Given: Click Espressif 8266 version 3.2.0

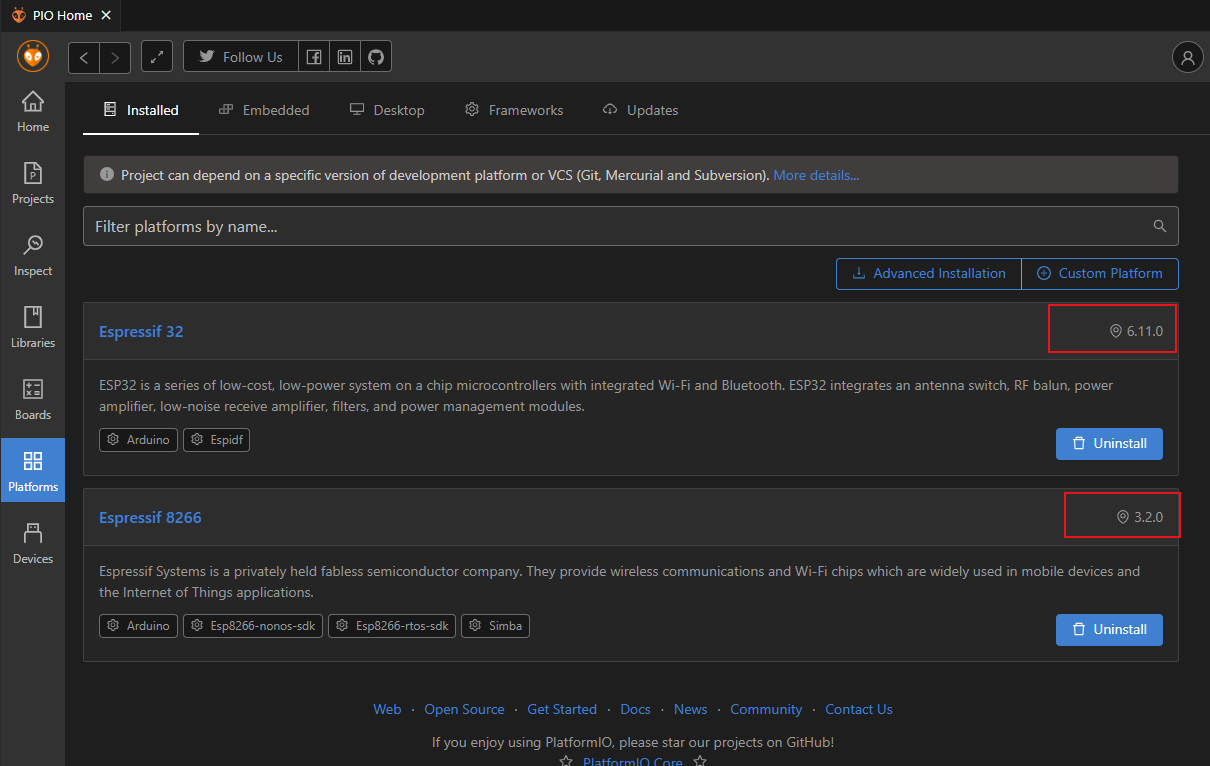Looking at the screenshot, I should click(1140, 517).
